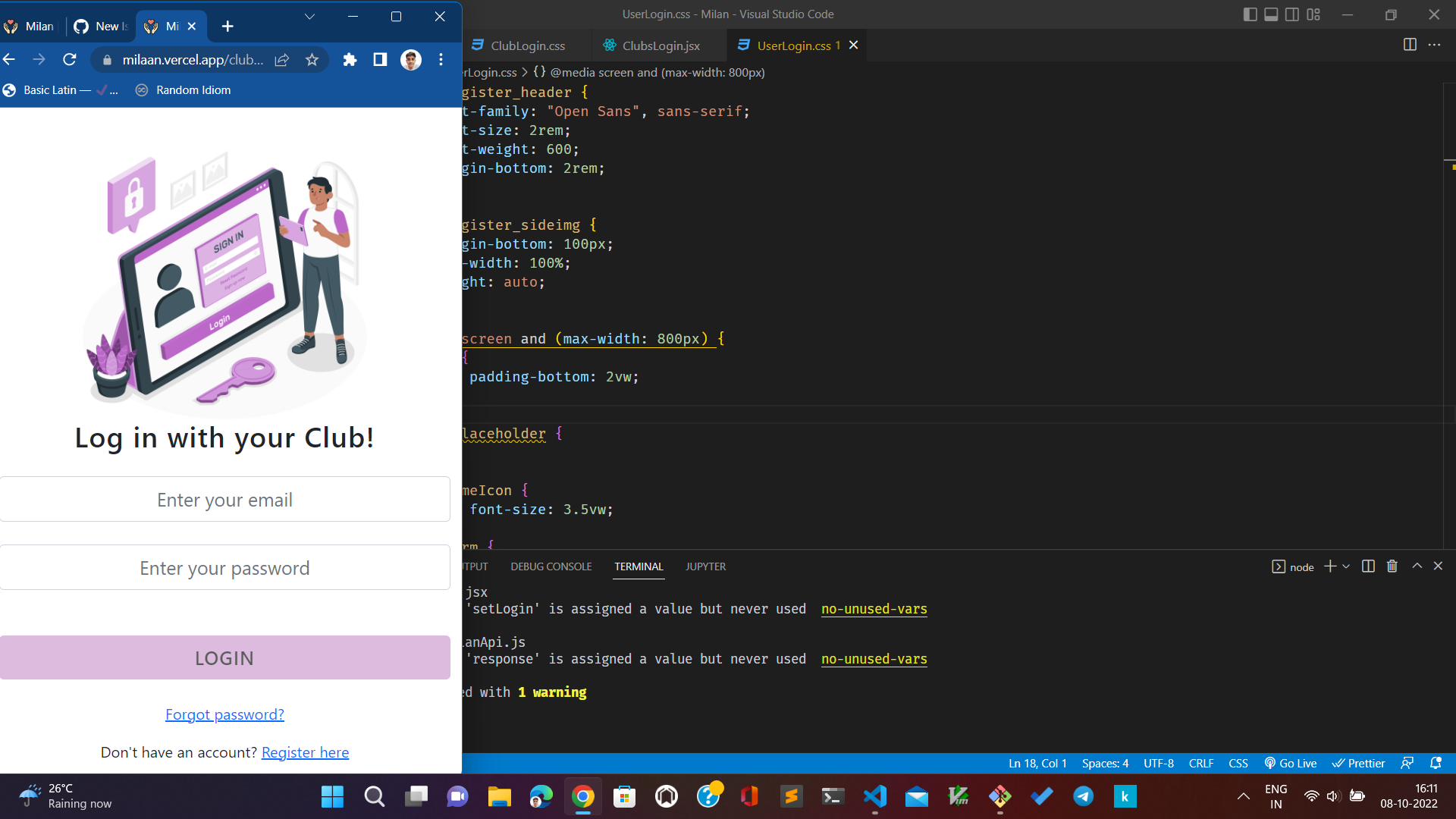1456x819 pixels.
Task: Open the DEBUG CONSOLE panel tab
Action: (551, 566)
